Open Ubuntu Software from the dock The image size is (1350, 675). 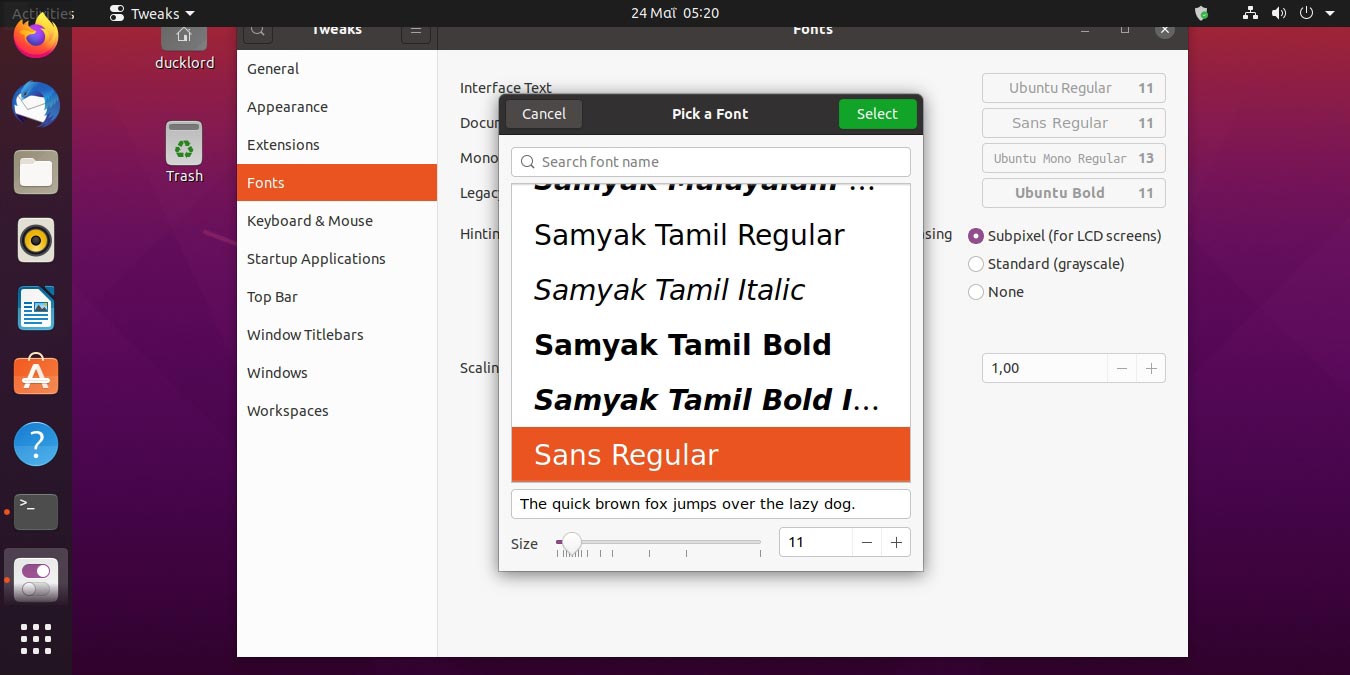36,376
